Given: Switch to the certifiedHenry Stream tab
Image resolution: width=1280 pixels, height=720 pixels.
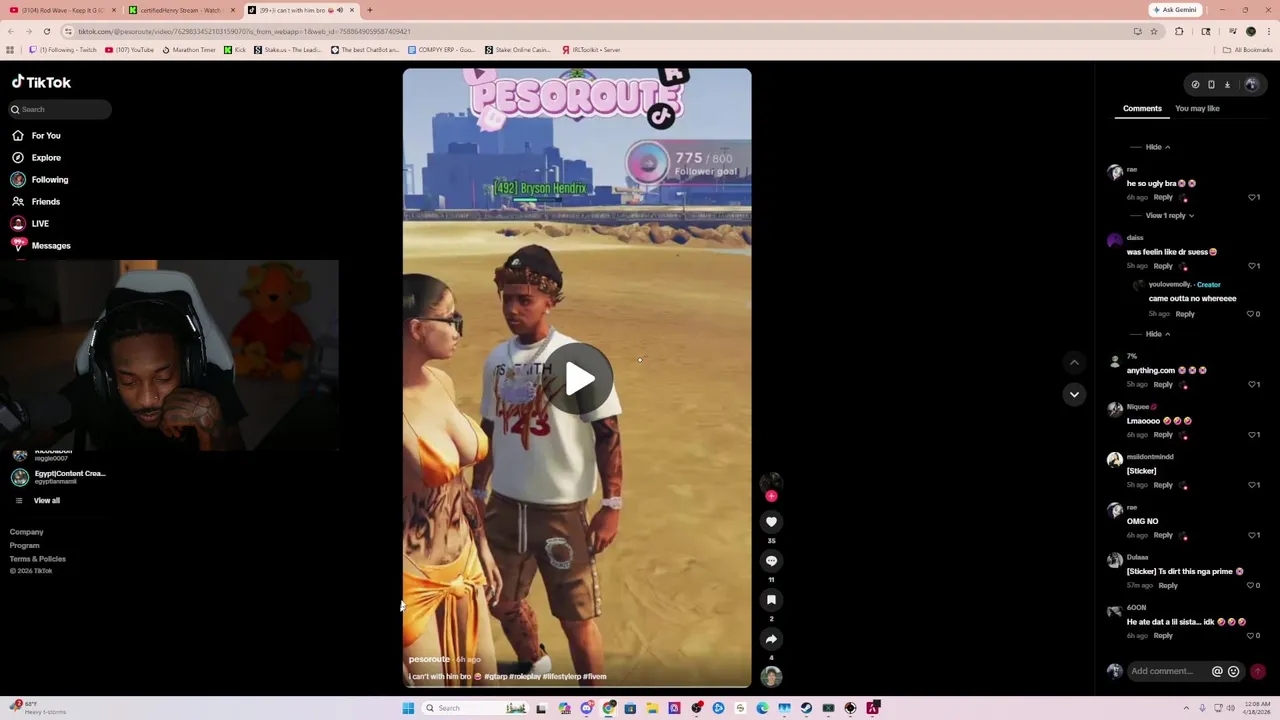Looking at the screenshot, I should point(181,10).
